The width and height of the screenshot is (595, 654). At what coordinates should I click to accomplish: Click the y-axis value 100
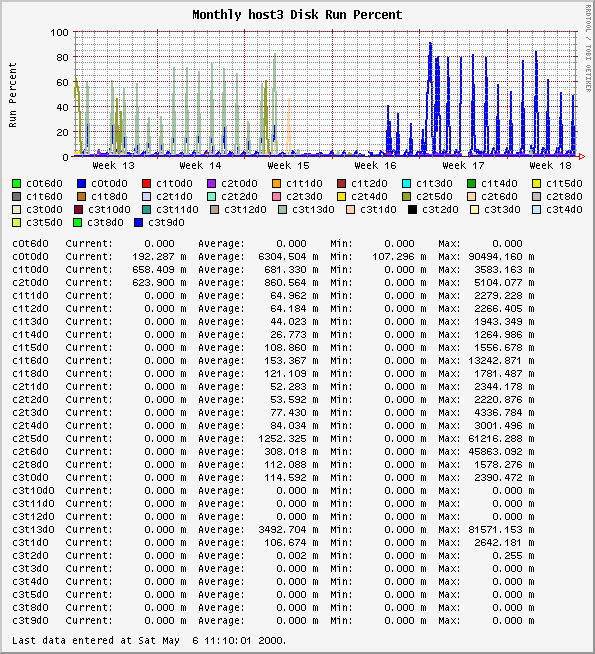(60, 32)
